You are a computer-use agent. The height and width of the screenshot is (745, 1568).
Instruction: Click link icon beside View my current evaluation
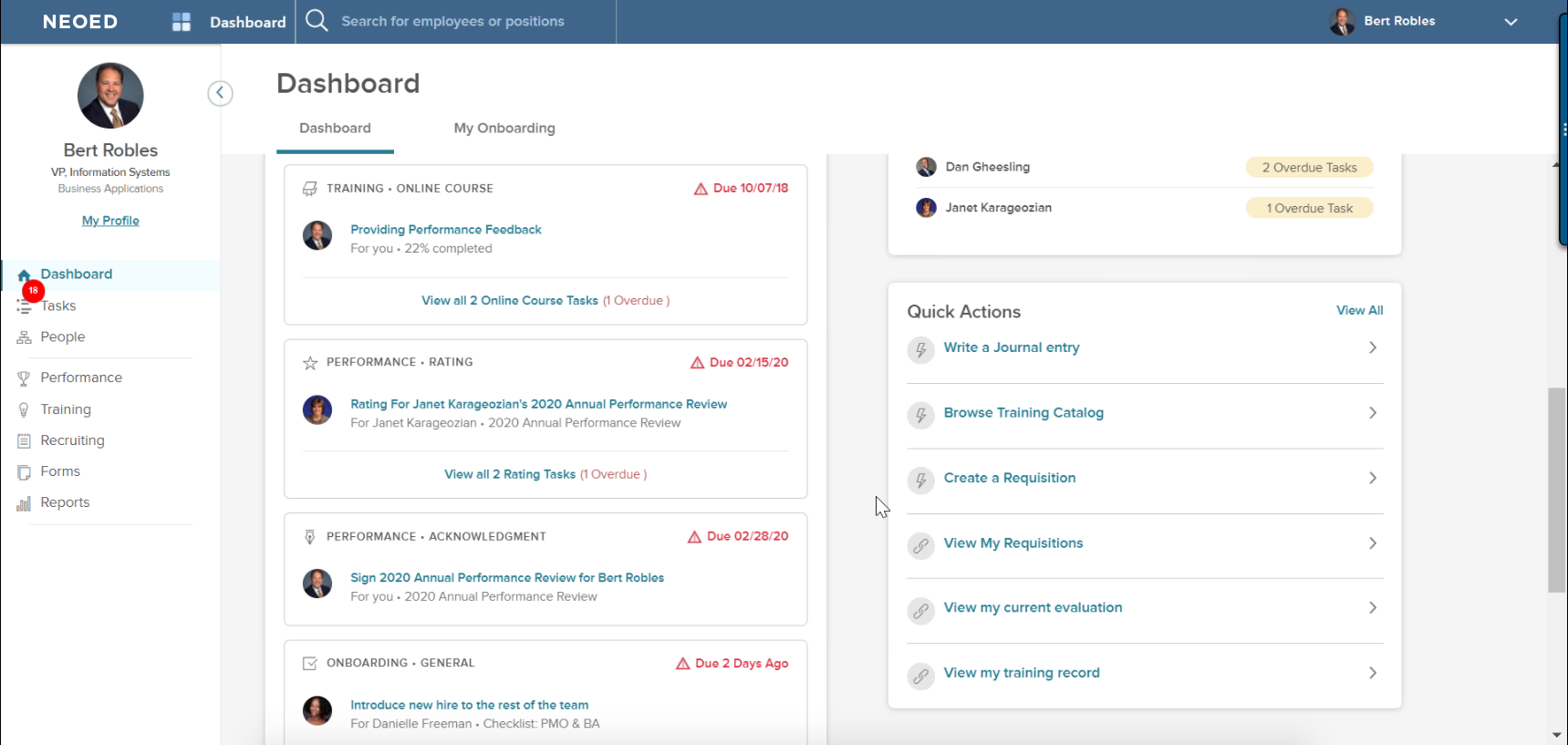click(921, 611)
